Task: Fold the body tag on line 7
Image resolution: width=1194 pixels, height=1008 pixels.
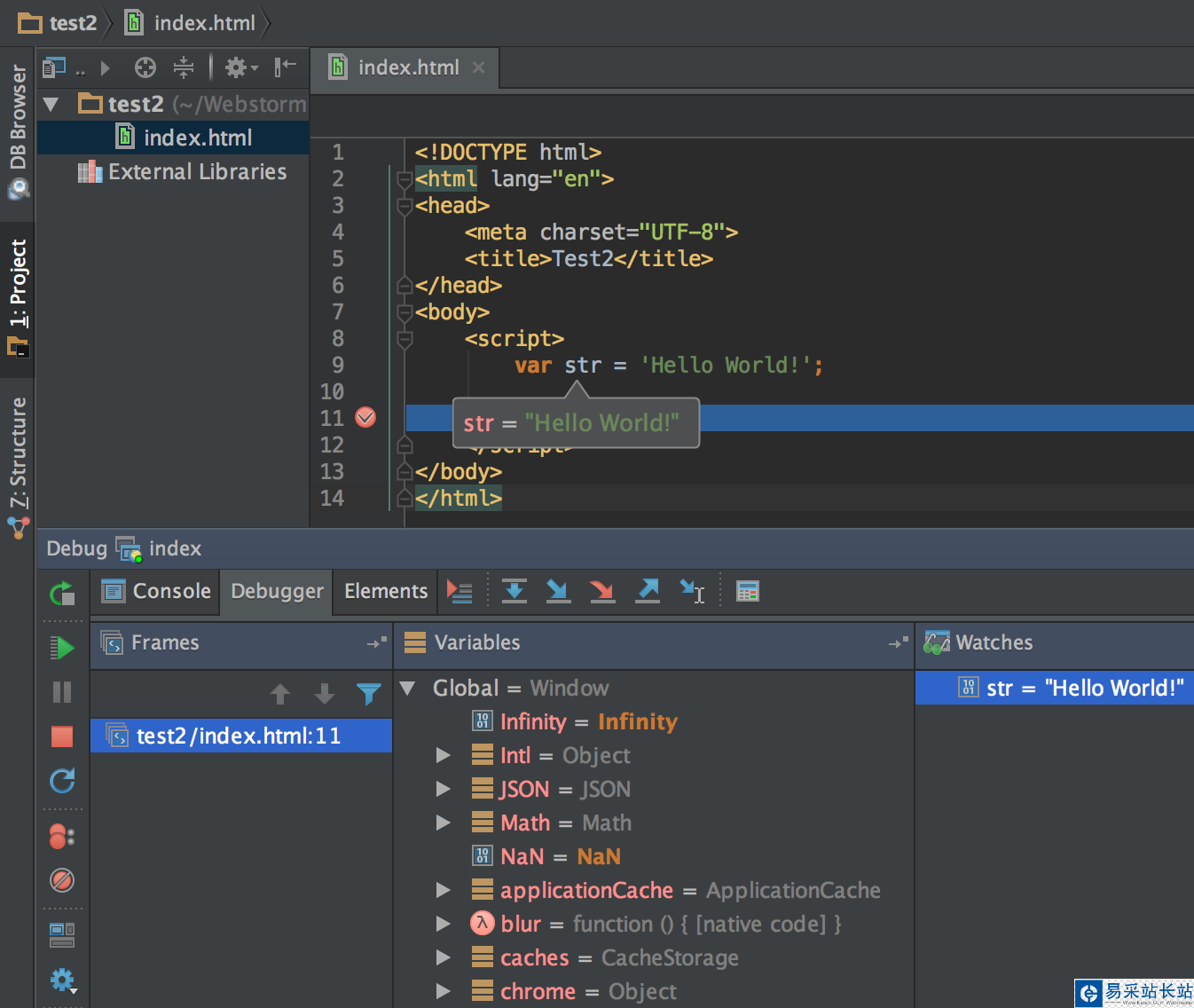Action: tap(405, 313)
